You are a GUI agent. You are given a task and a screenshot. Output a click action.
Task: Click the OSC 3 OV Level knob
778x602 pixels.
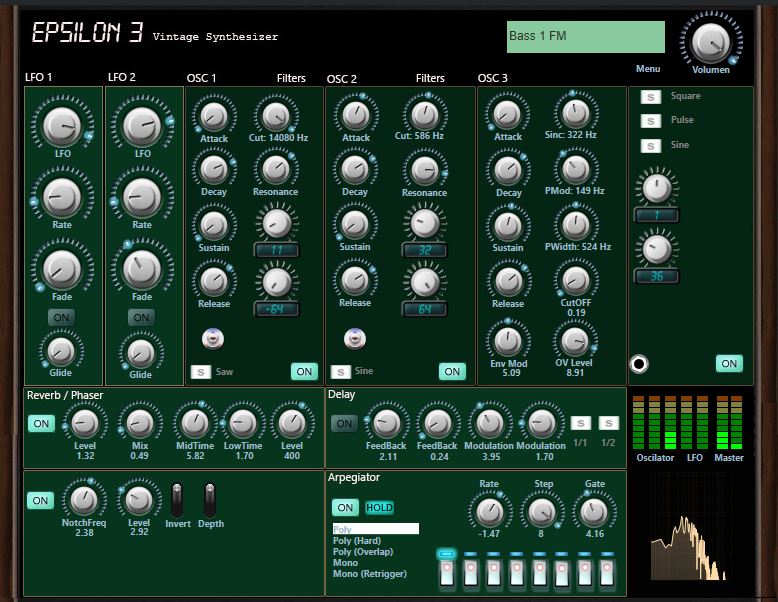pyautogui.click(x=575, y=340)
